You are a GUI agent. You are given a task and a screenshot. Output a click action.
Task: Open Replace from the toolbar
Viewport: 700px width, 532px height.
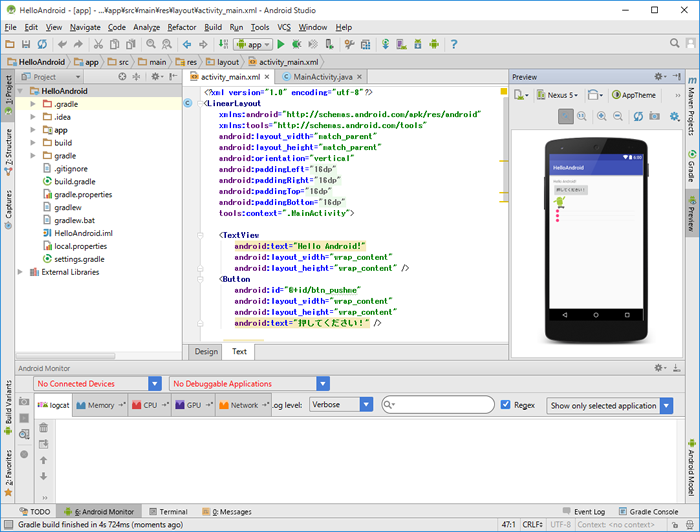(167, 44)
